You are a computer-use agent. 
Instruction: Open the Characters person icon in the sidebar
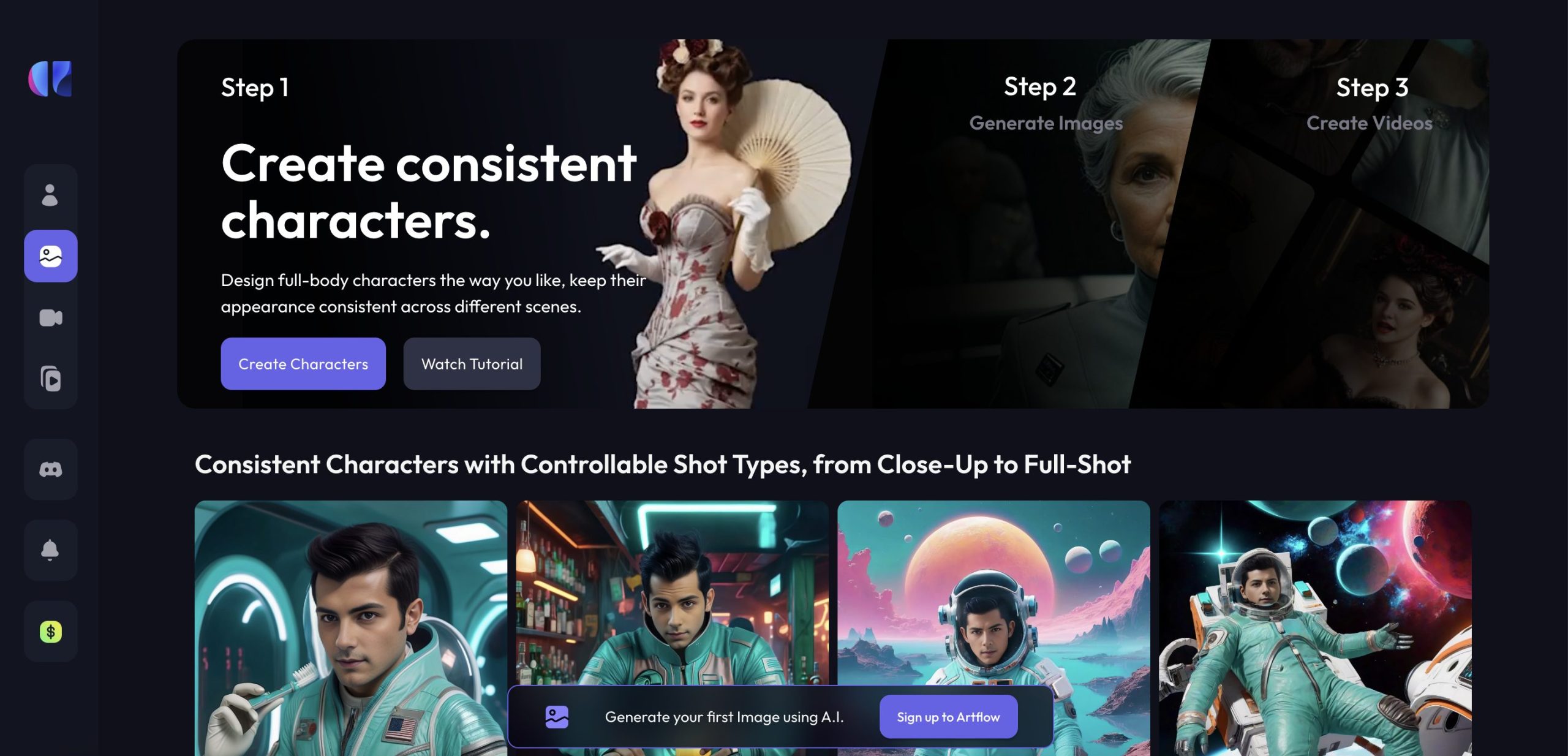point(50,195)
